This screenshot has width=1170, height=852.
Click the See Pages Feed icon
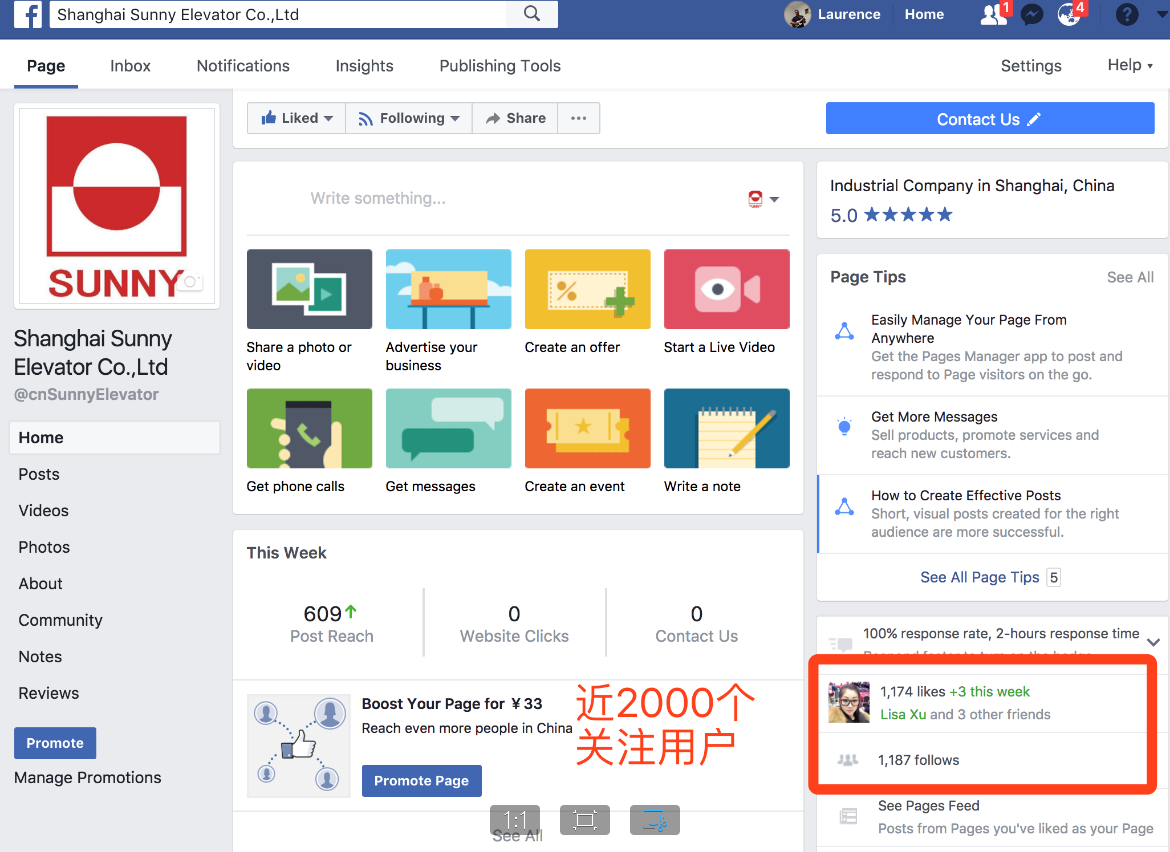point(848,816)
